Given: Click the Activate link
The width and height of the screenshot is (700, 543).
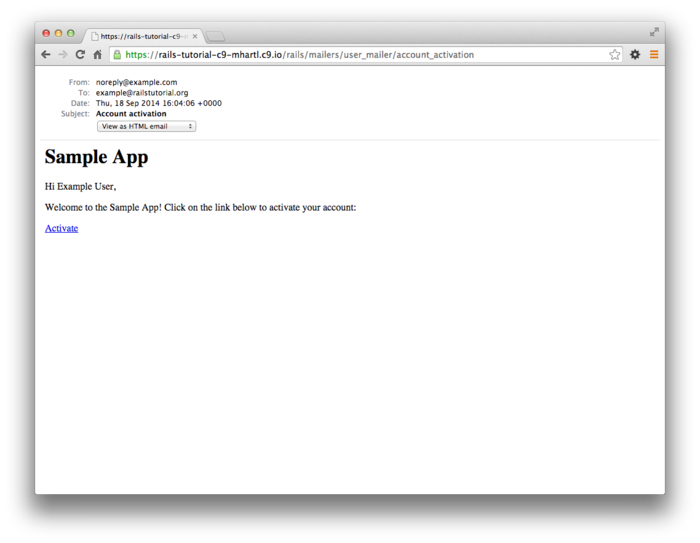Looking at the screenshot, I should [x=62, y=228].
